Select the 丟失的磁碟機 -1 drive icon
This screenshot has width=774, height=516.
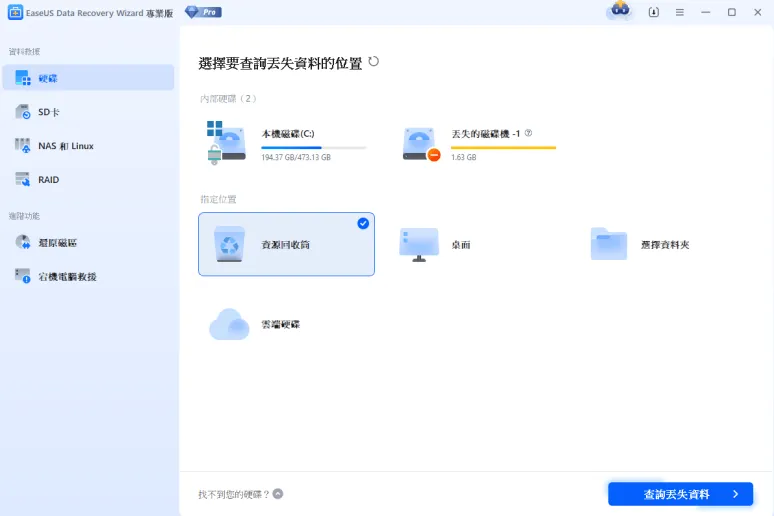(421, 143)
